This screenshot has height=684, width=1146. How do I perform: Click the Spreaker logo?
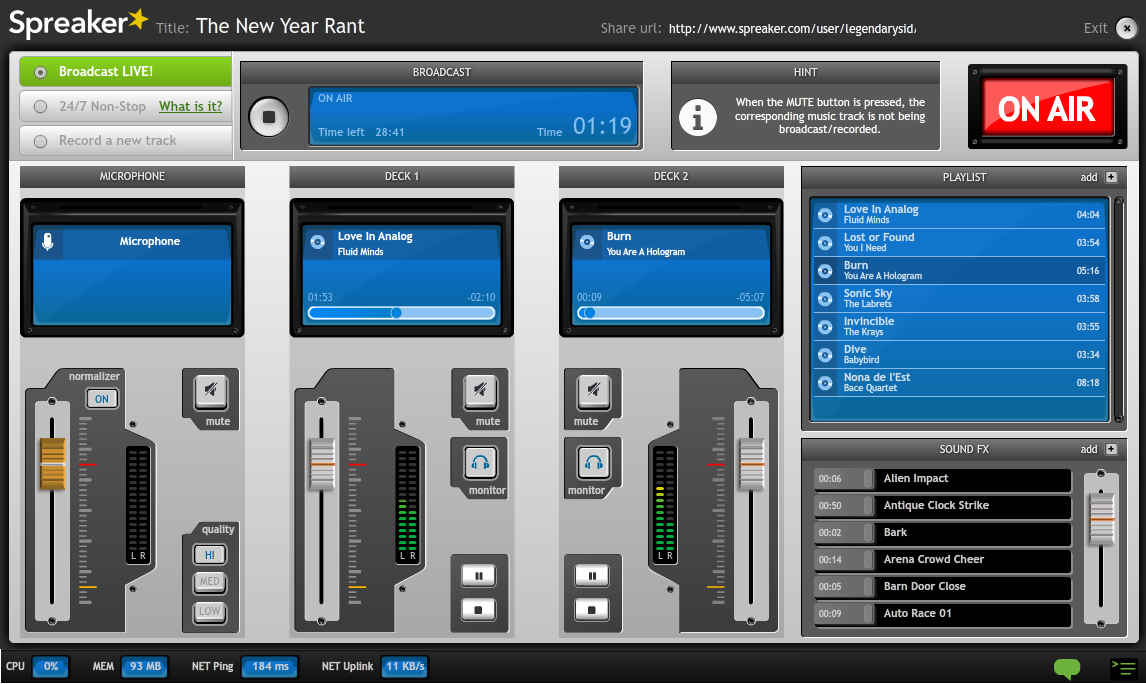78,23
